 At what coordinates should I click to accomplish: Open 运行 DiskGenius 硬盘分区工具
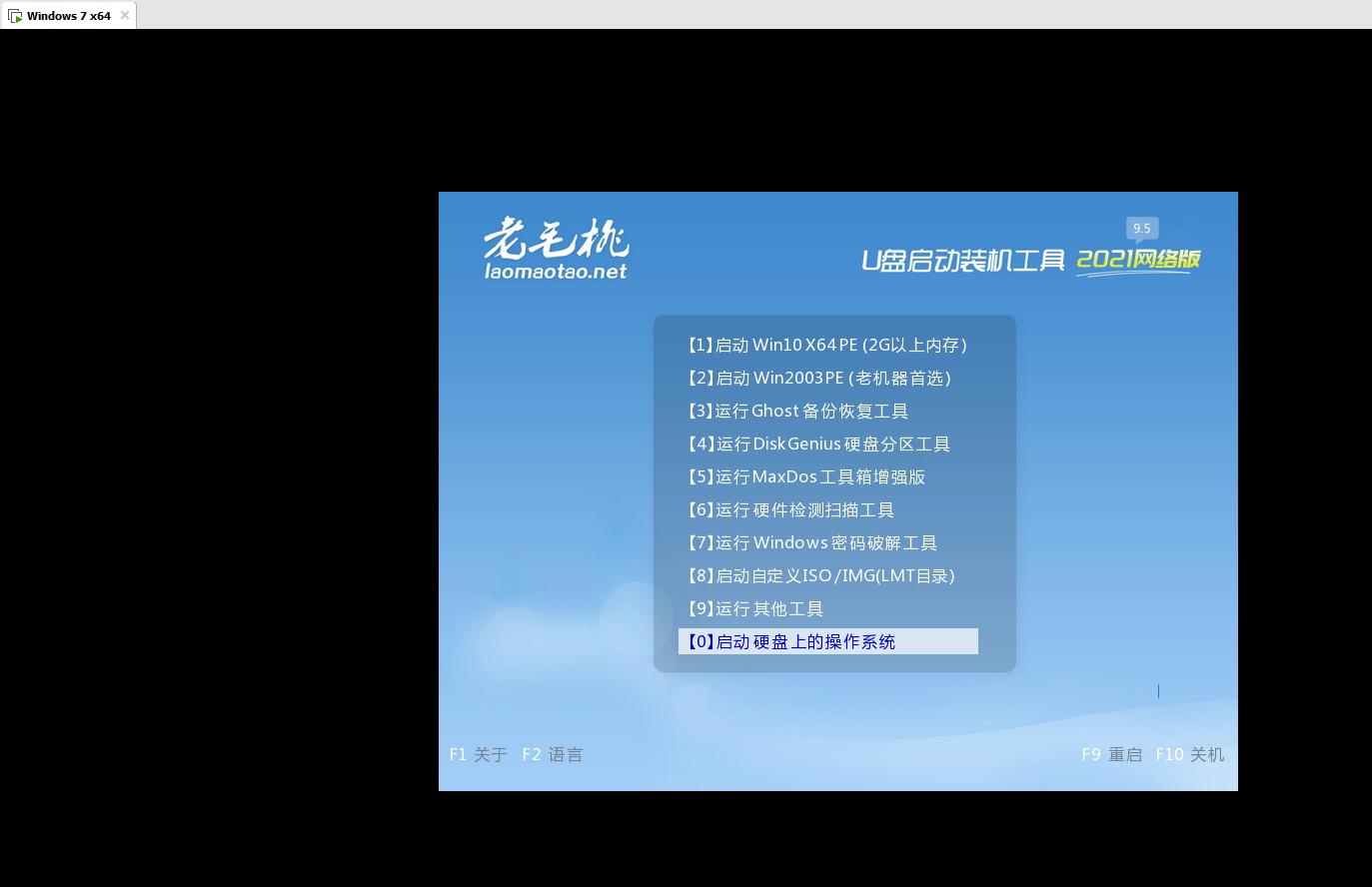click(x=818, y=443)
